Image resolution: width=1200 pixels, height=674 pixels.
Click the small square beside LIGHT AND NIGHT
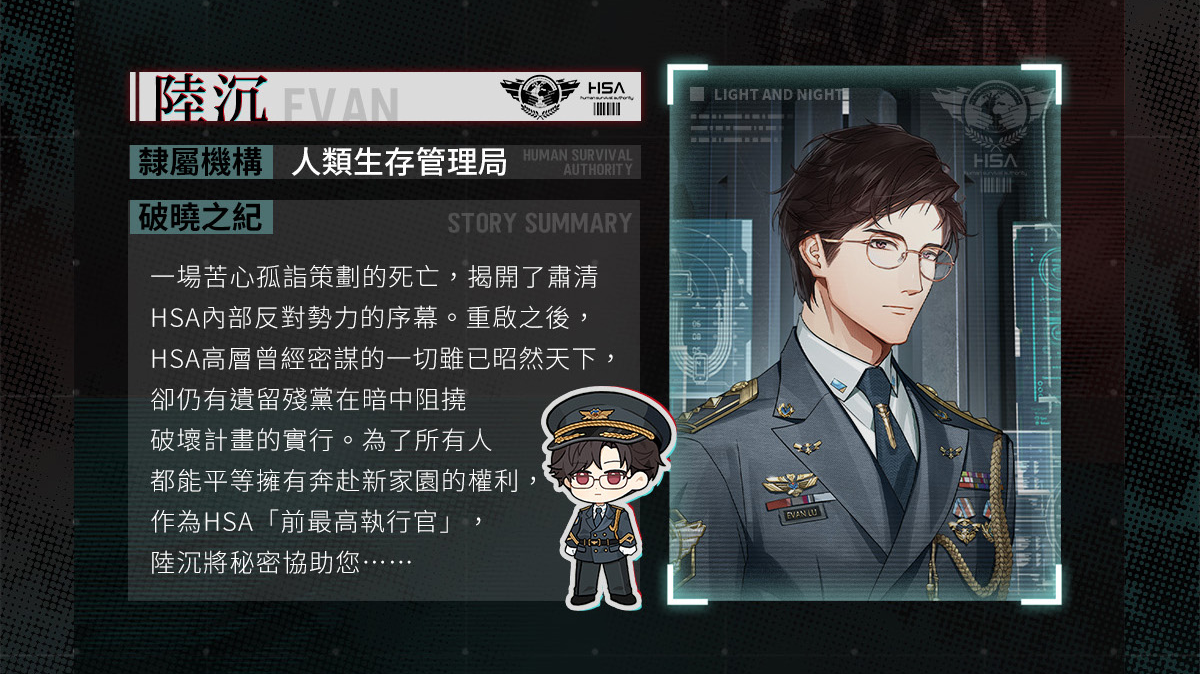coord(697,94)
